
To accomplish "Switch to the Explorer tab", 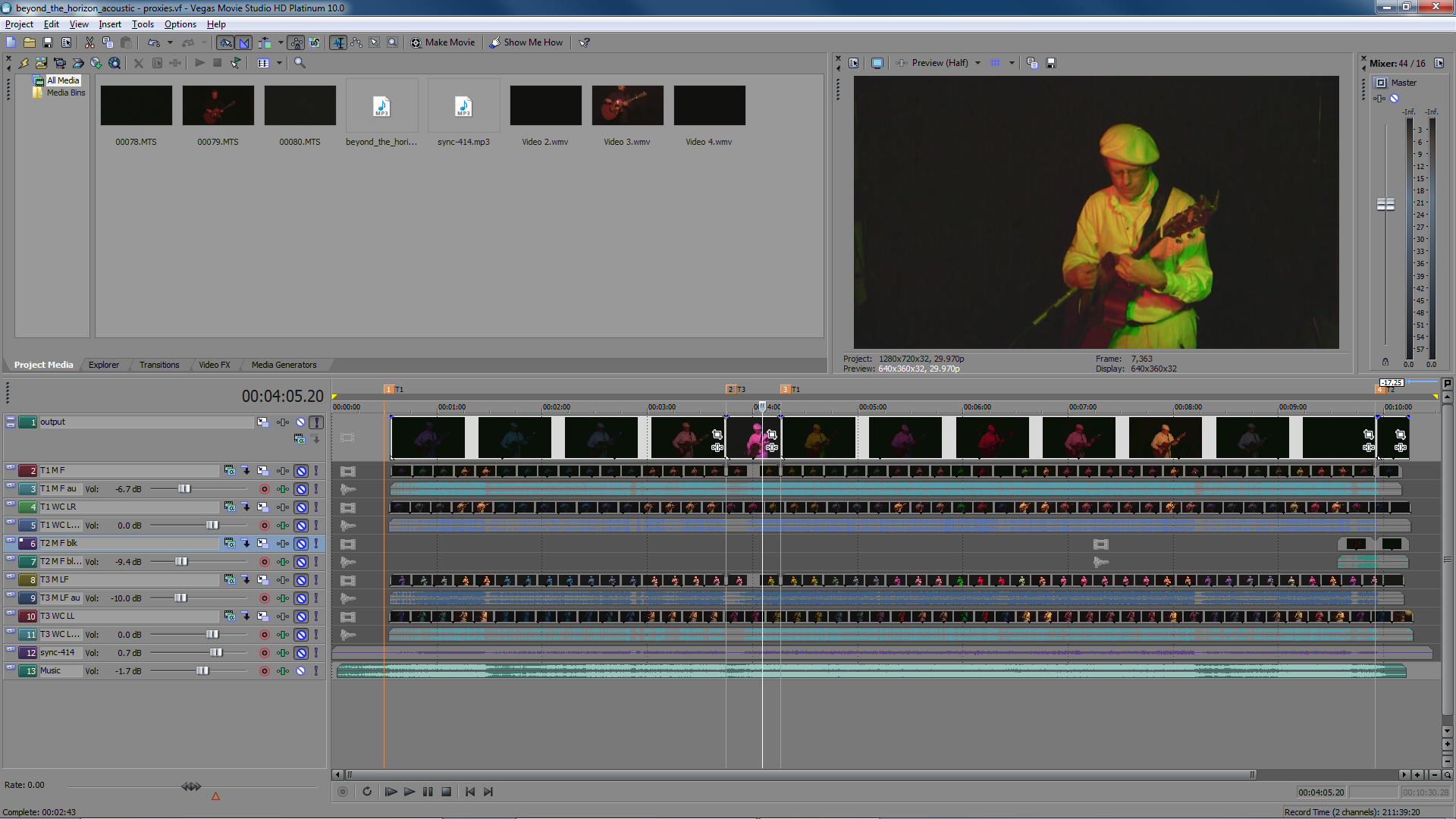I will [104, 365].
